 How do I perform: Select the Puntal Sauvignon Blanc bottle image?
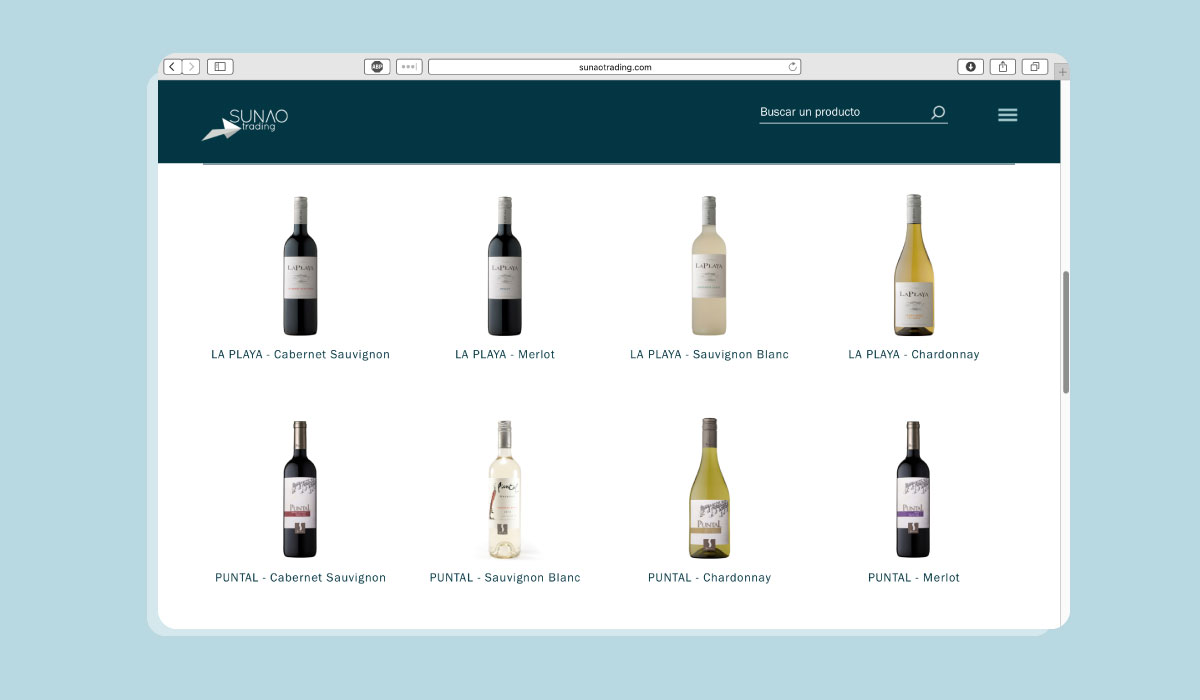pos(505,489)
